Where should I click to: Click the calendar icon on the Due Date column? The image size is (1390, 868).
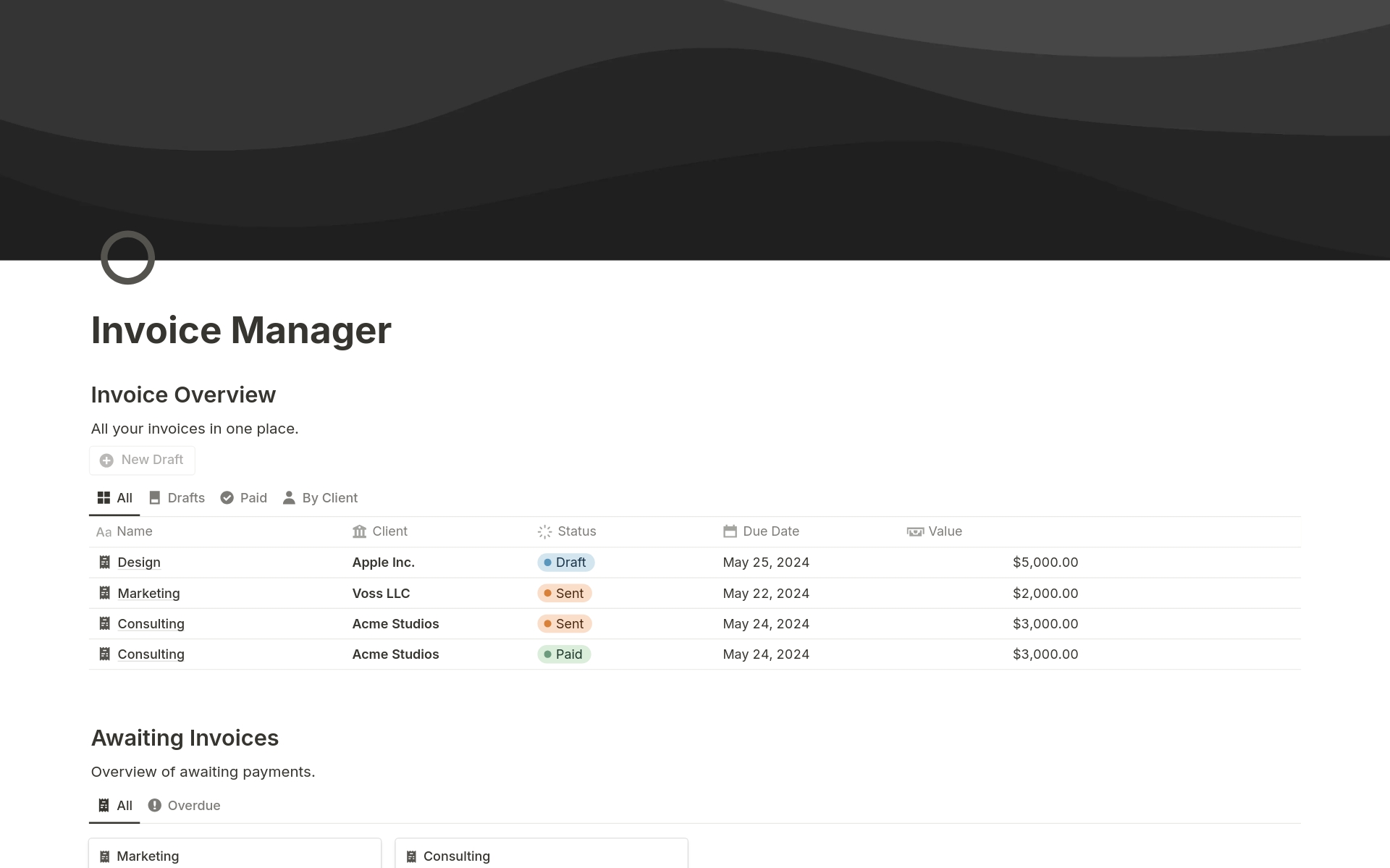[x=730, y=531]
